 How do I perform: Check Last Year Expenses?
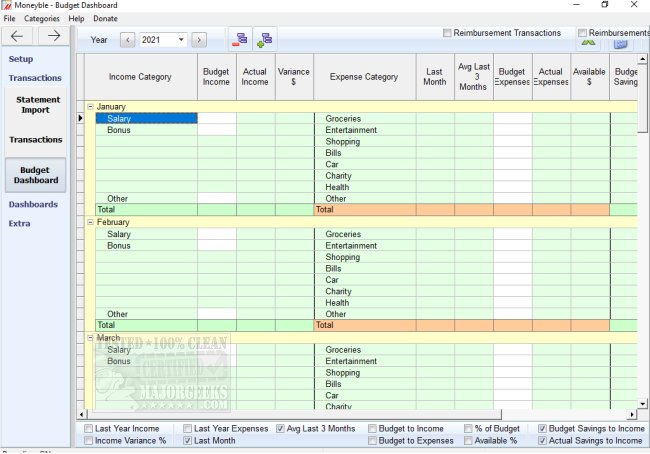[x=187, y=428]
